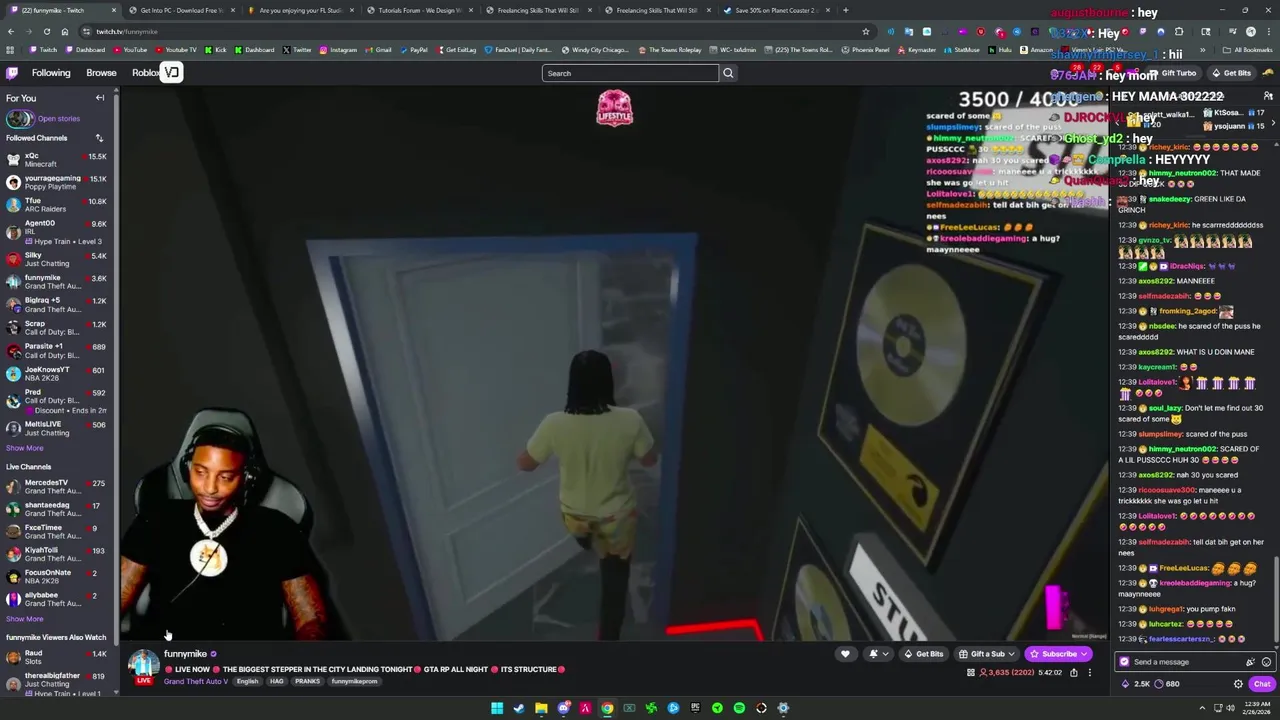Image resolution: width=1280 pixels, height=720 pixels.
Task: Open Kick bookmark
Action: coord(216,50)
